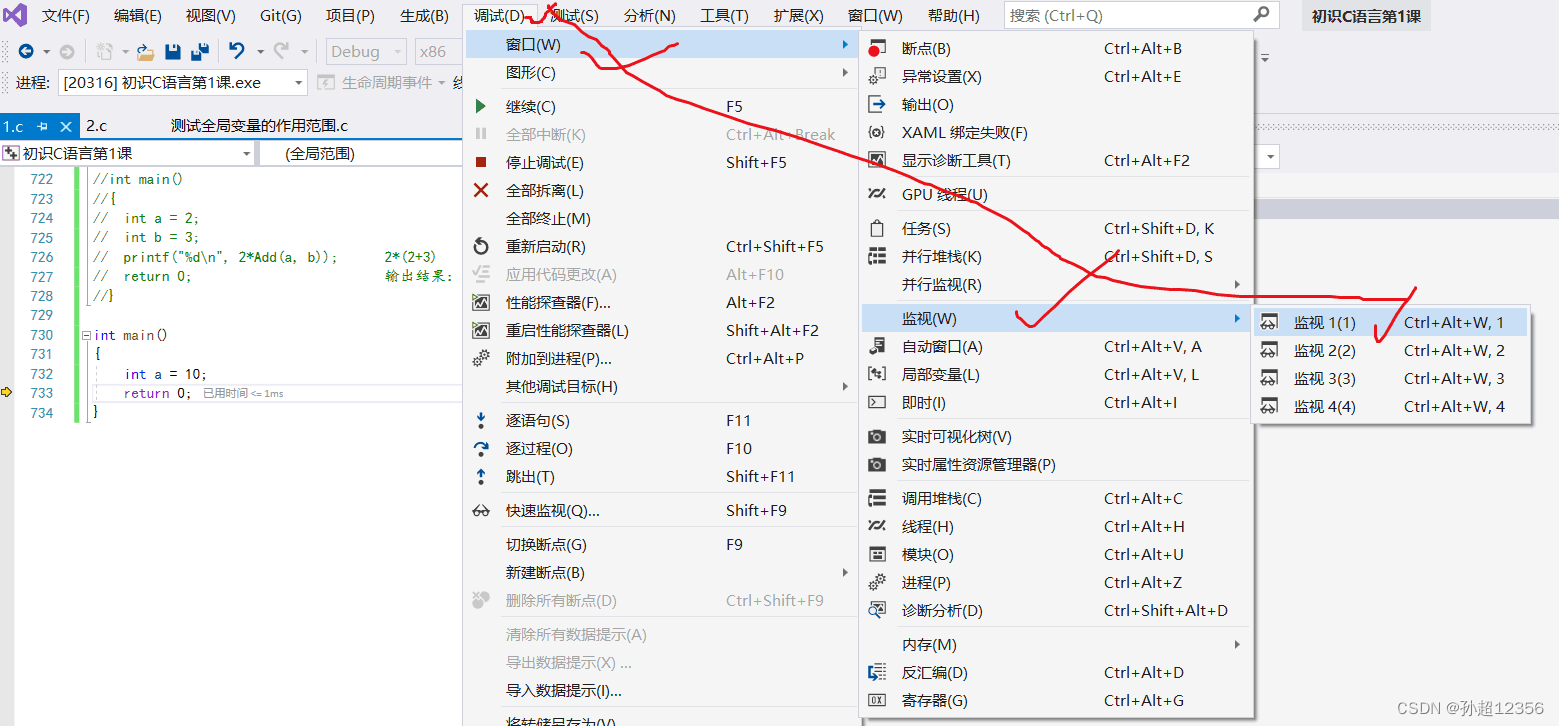This screenshot has height=726, width=1559.
Task: Open the x86 platform dropdown
Action: pos(440,52)
